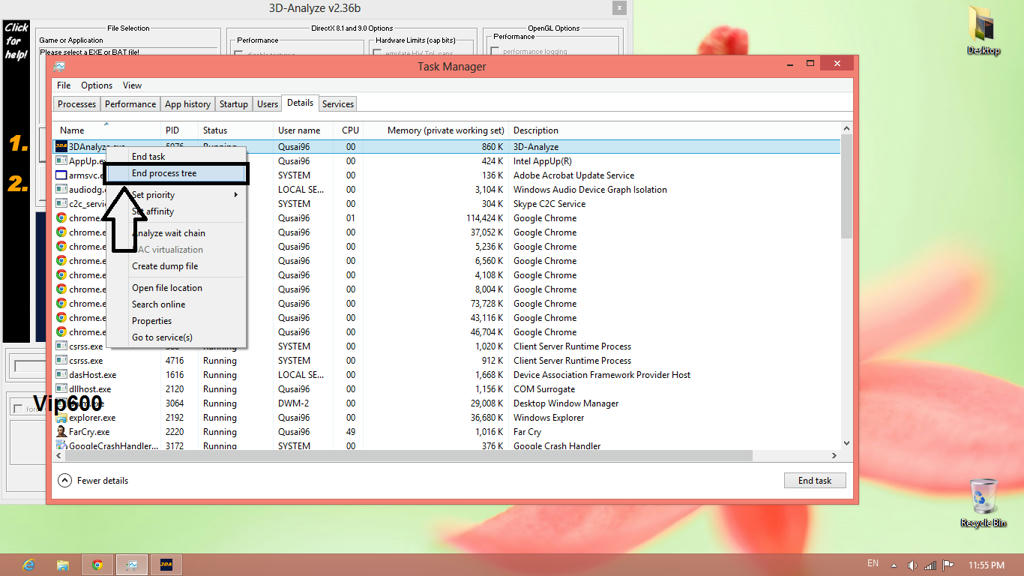Open the taskbar clock showing 11:55 PM

[986, 566]
